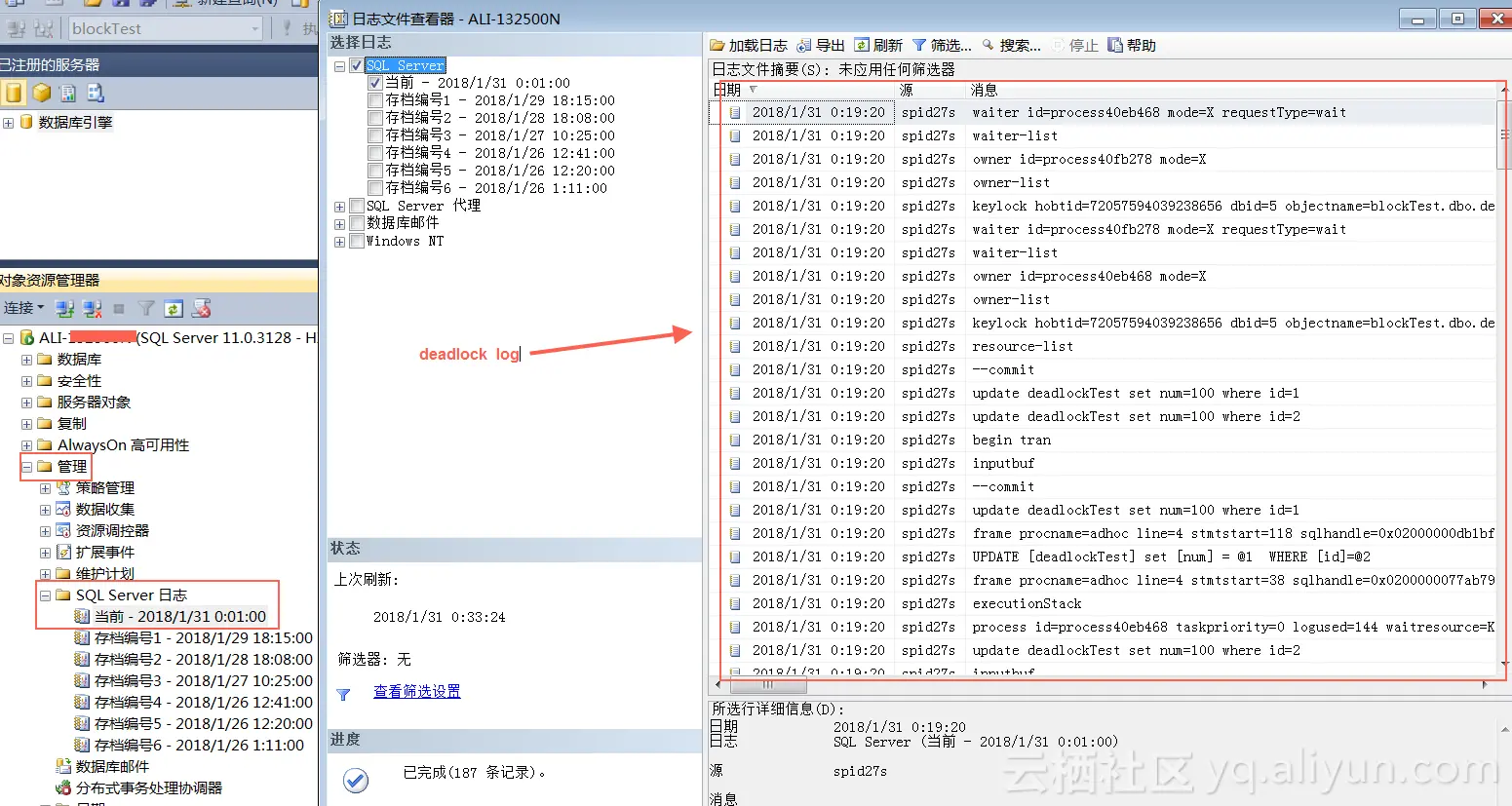Click the 消息 column header
This screenshot has height=806, width=1512.
pyautogui.click(x=1230, y=90)
